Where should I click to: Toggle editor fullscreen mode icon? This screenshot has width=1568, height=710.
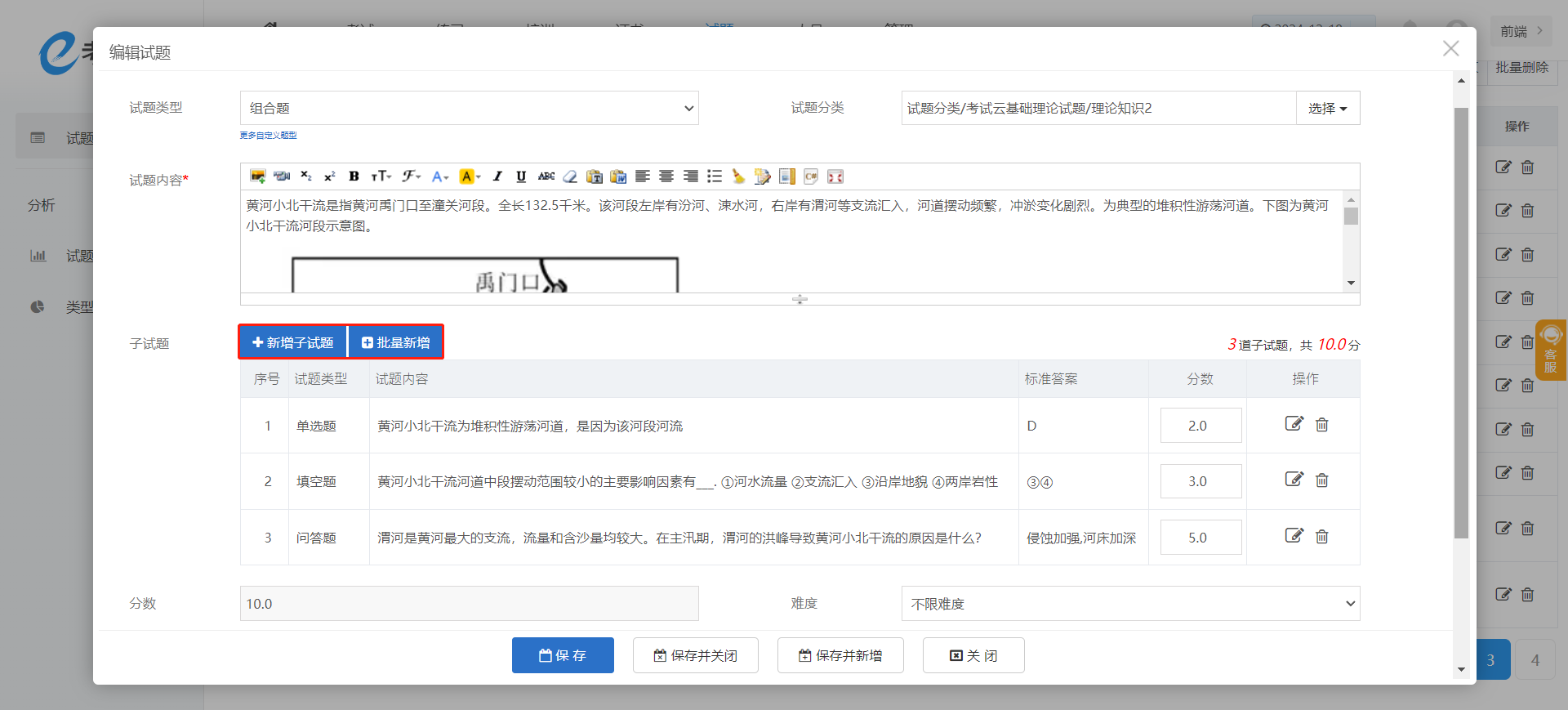[835, 176]
